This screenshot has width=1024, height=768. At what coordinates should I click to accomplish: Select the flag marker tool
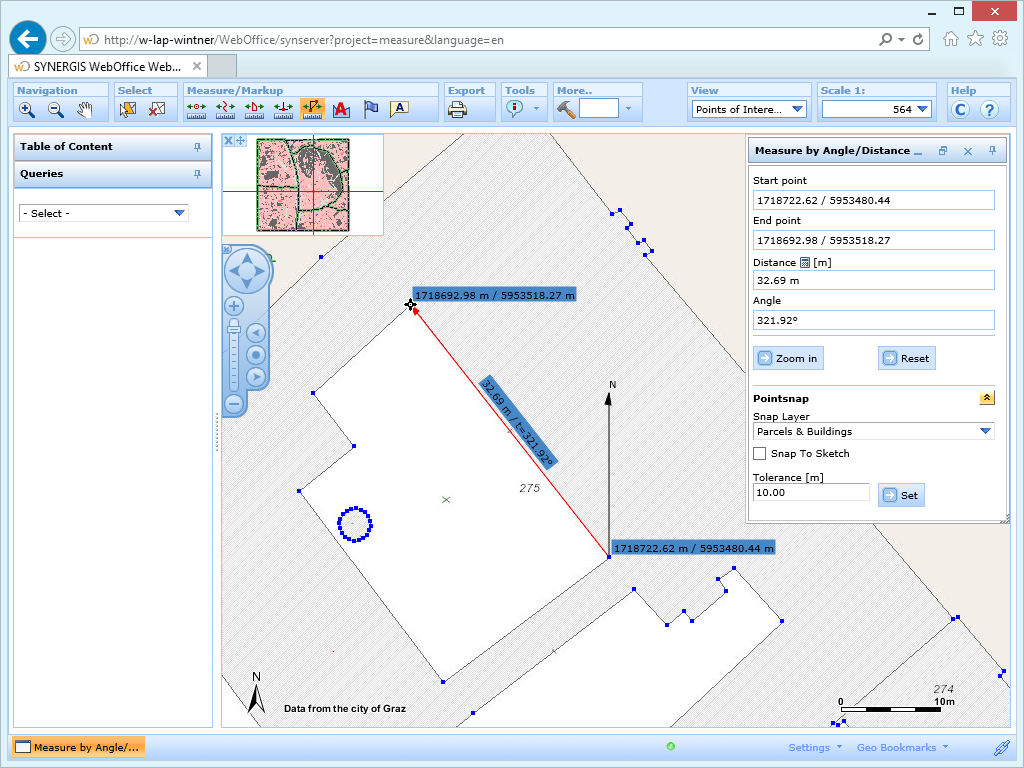click(x=370, y=110)
